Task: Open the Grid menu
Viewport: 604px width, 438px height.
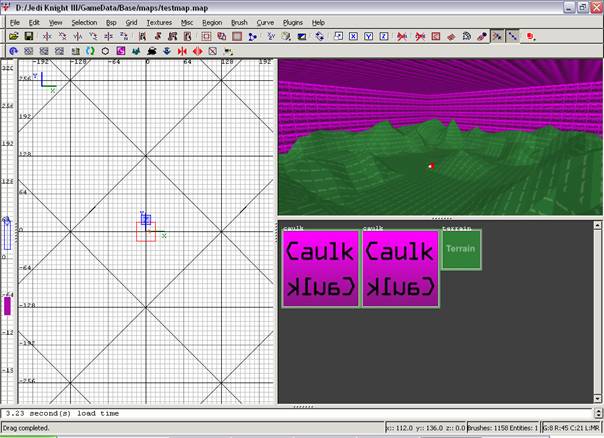Action: click(x=131, y=22)
